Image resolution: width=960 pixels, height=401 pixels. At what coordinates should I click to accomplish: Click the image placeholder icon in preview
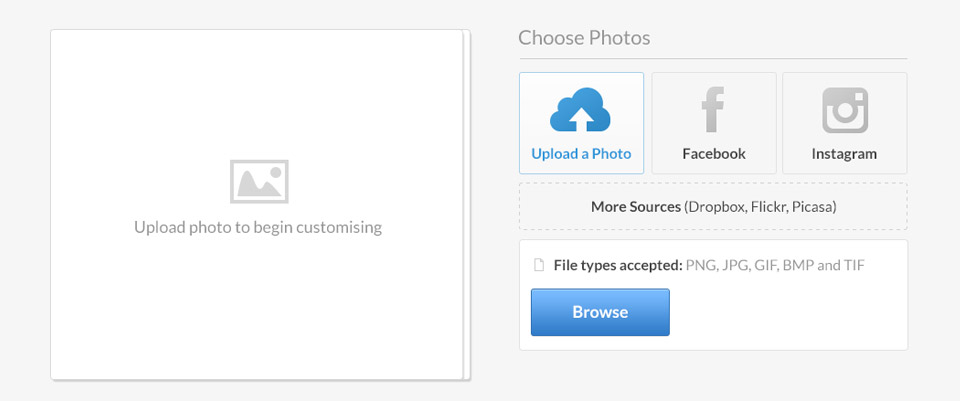[x=258, y=181]
